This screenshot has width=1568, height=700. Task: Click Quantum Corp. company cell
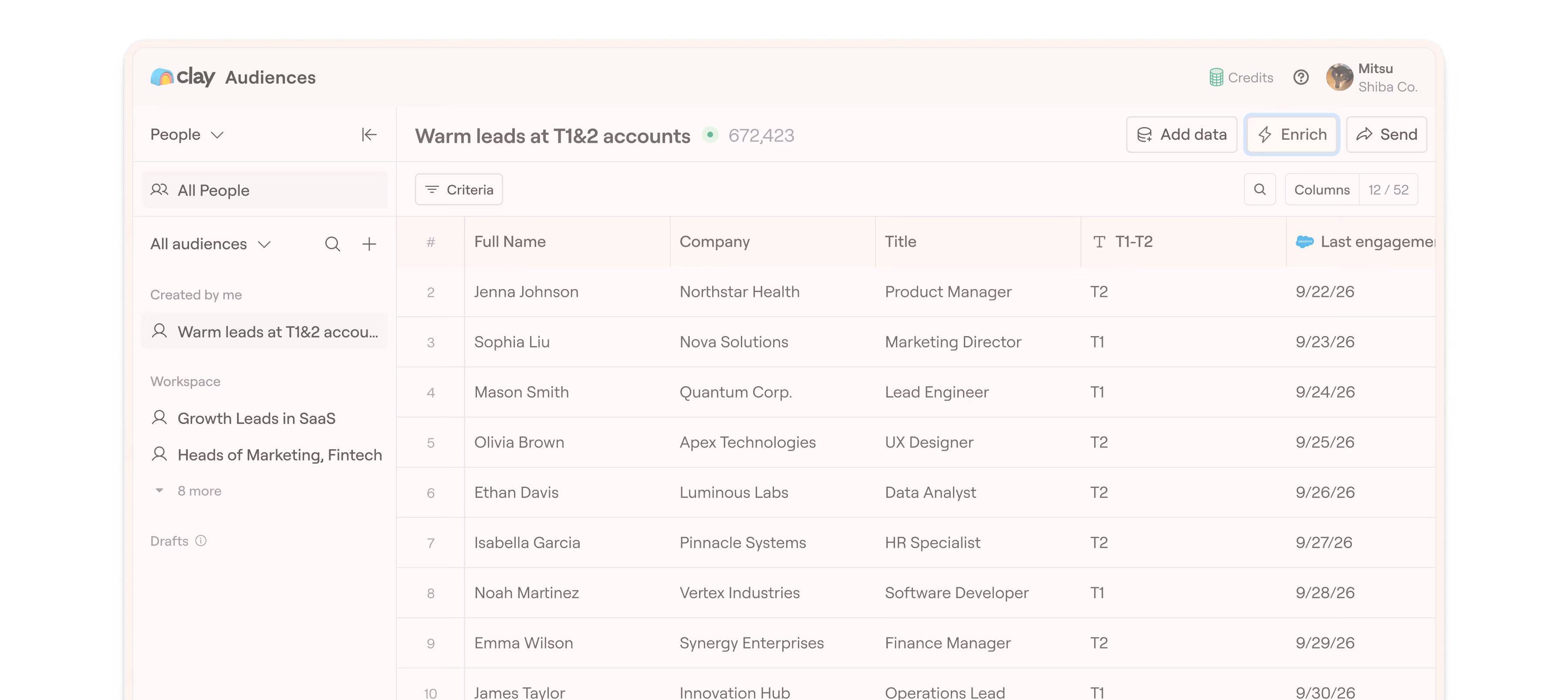coord(772,392)
